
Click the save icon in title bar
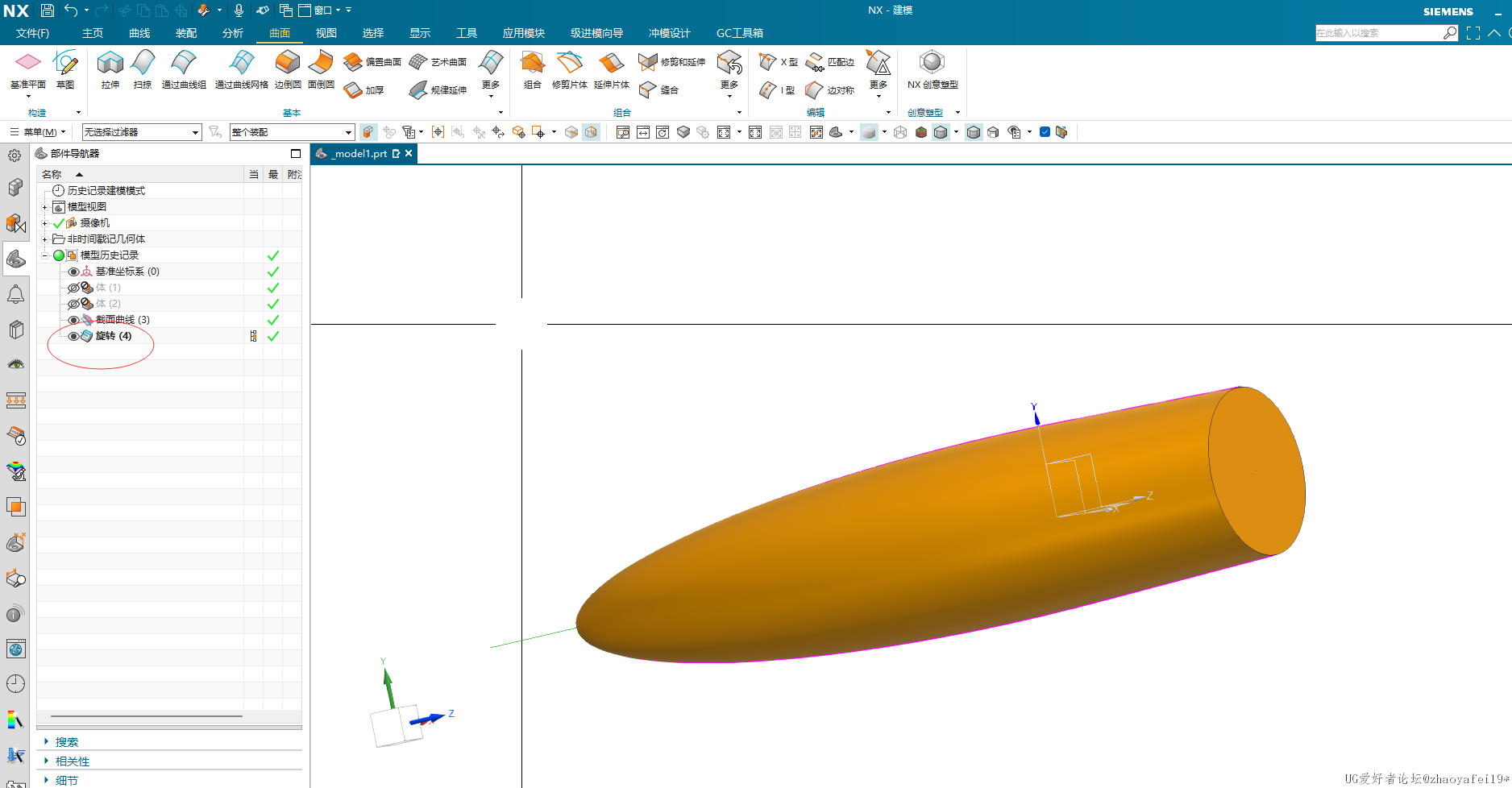pos(48,10)
